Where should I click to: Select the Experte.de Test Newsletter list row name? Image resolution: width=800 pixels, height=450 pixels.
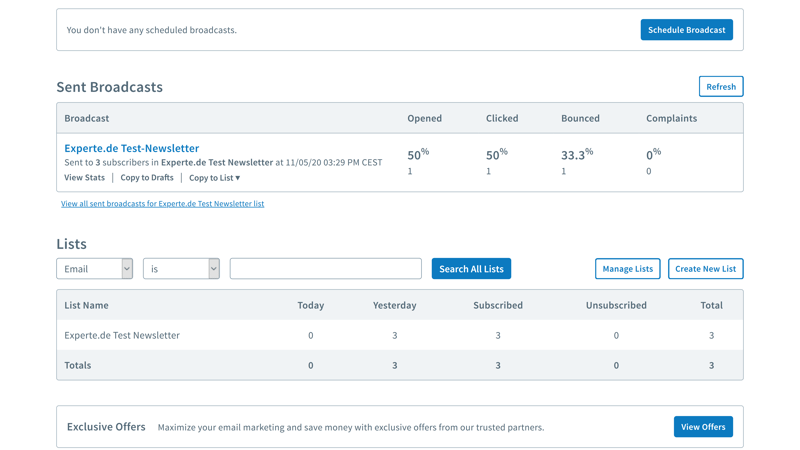(x=122, y=336)
